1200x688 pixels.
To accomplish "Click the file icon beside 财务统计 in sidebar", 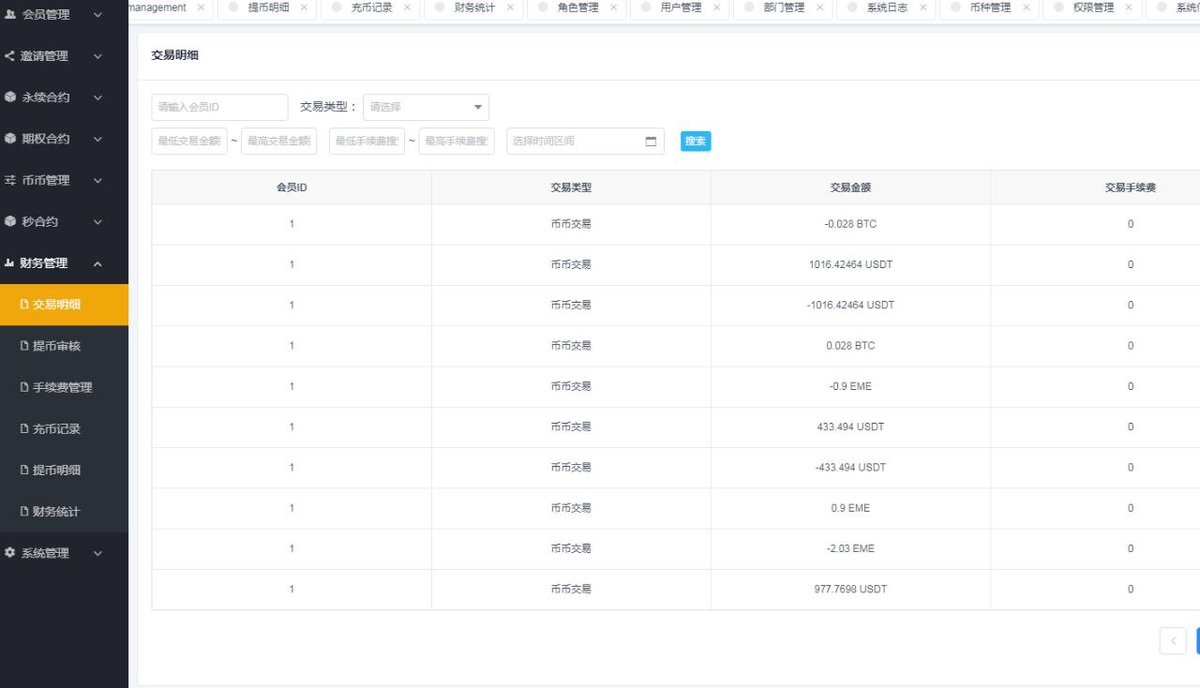I will [25, 512].
